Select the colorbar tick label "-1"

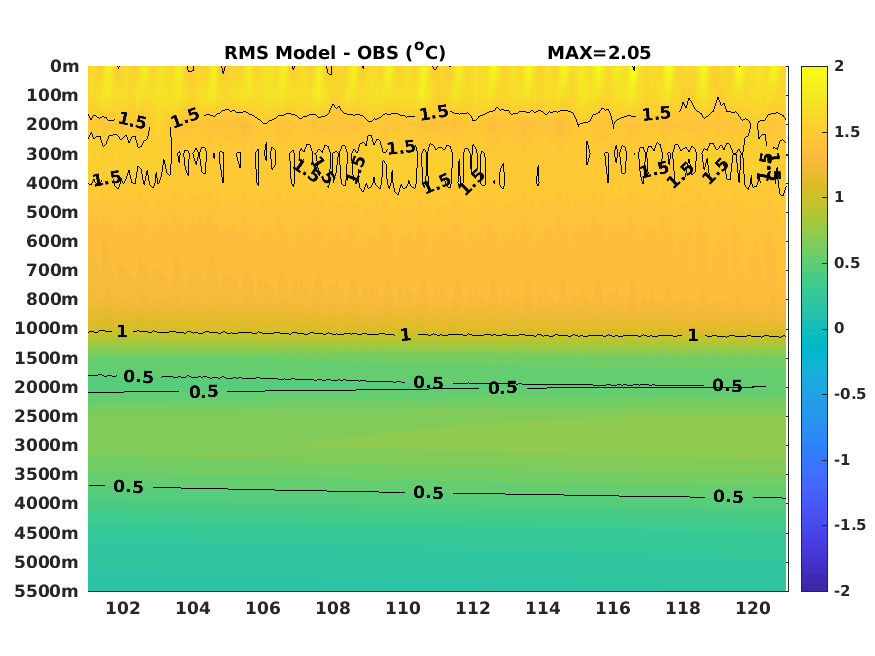(842, 460)
